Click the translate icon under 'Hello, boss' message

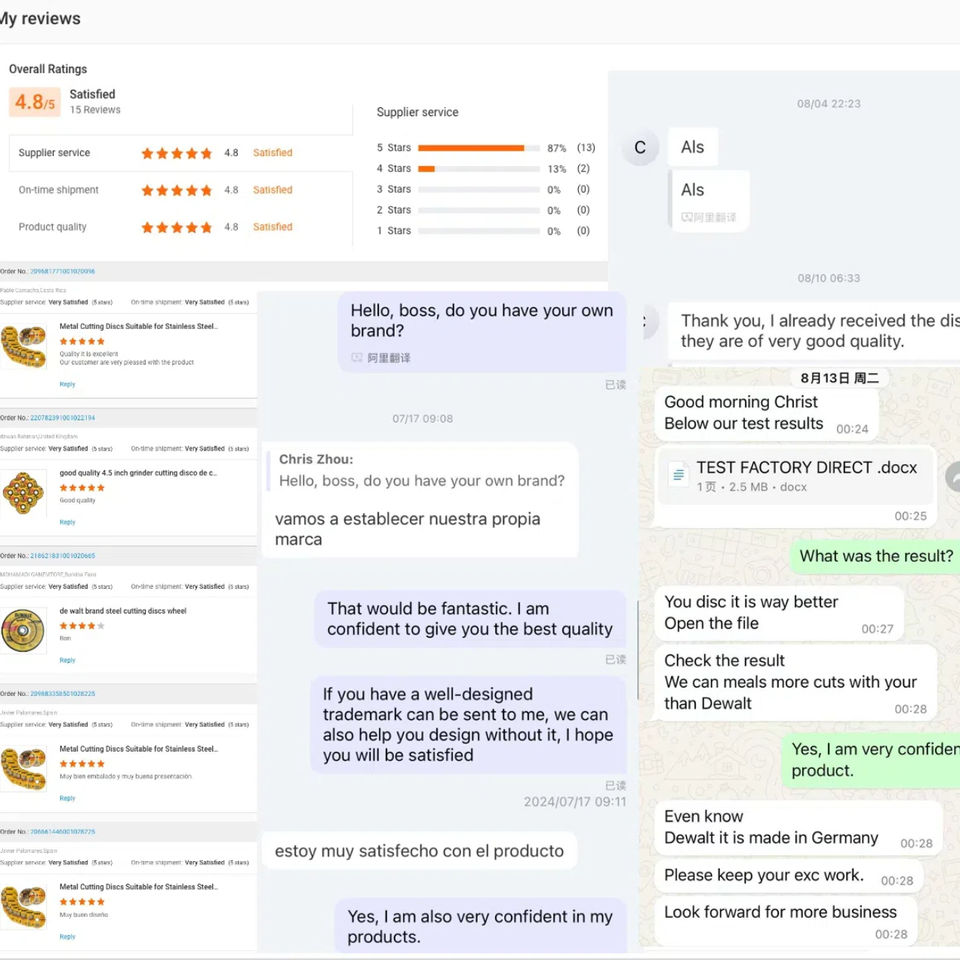[357, 358]
